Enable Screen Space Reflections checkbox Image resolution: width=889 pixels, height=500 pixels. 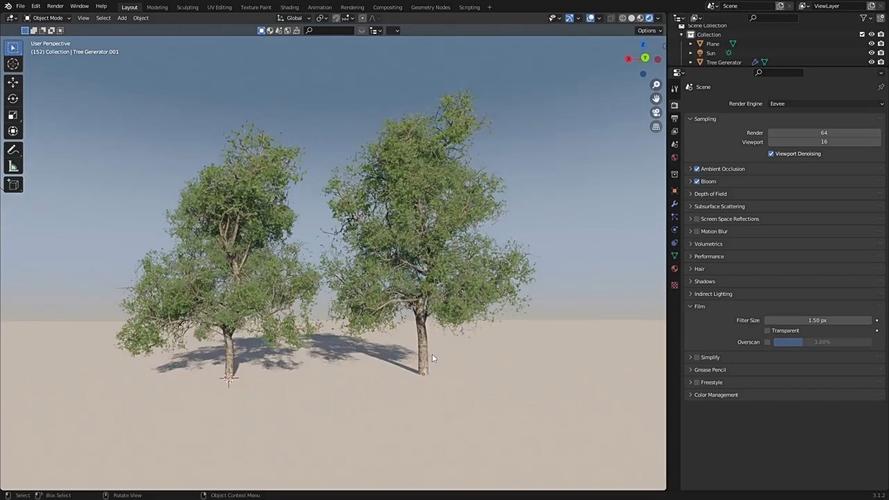pyautogui.click(x=697, y=219)
